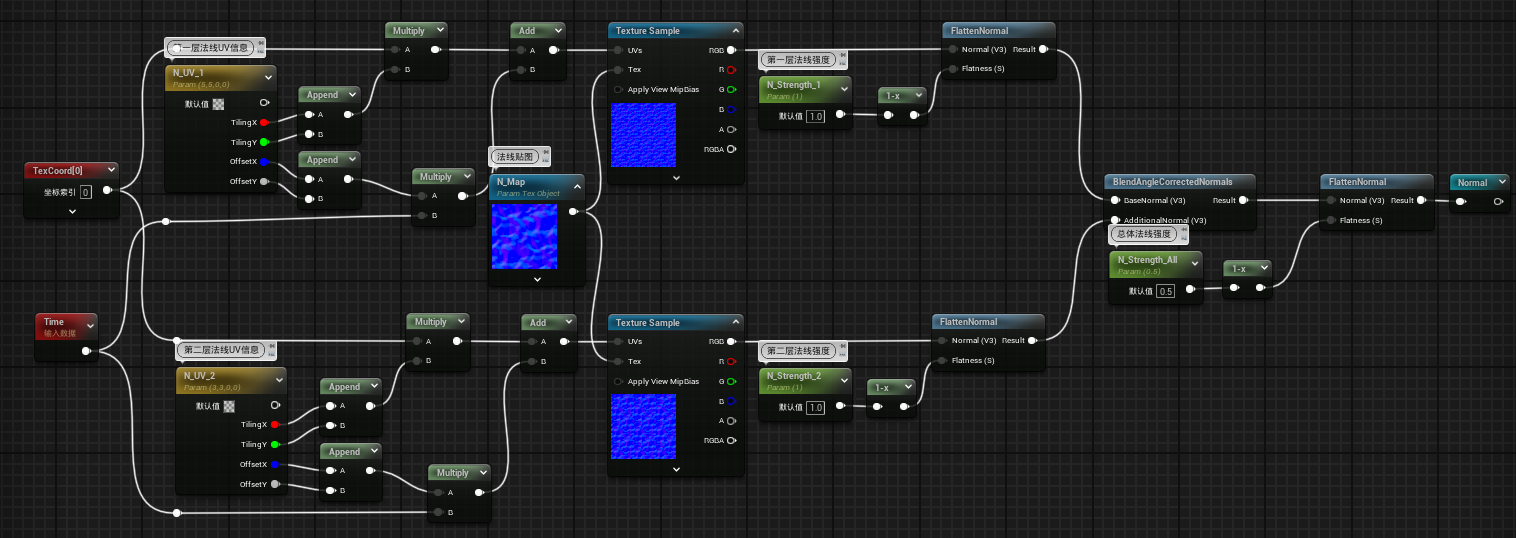Click the blue B output pin on top Texture Sample
The width and height of the screenshot is (1516, 538).
[x=731, y=109]
